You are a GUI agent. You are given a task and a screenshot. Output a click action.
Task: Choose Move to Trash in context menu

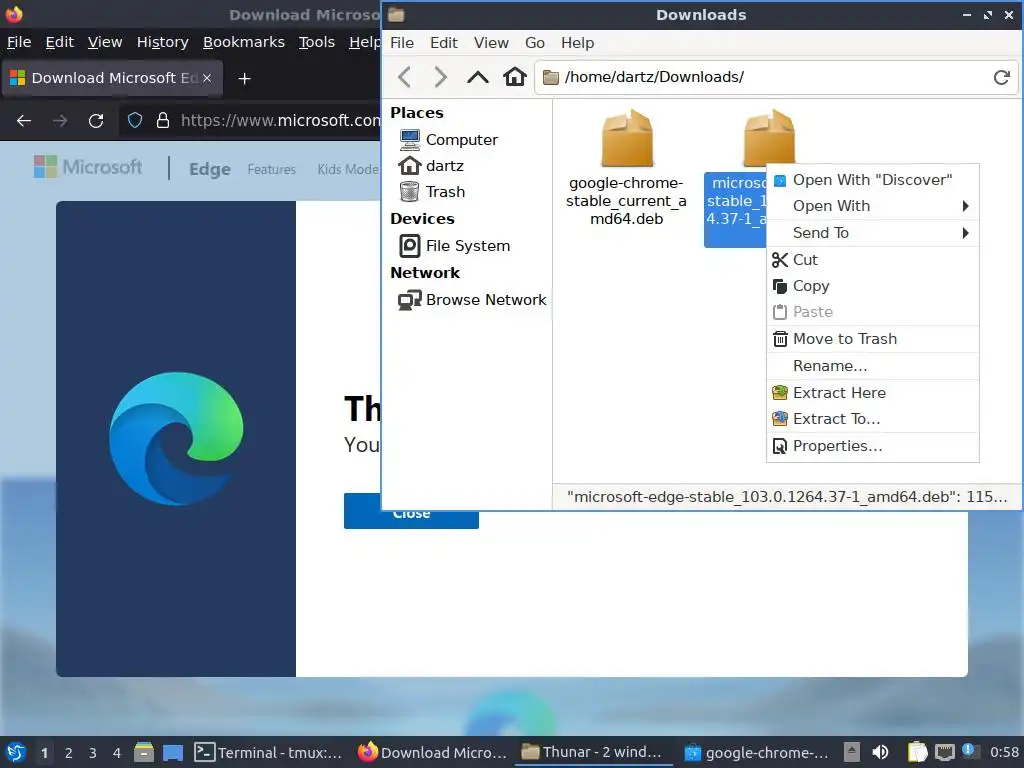[x=872, y=339]
